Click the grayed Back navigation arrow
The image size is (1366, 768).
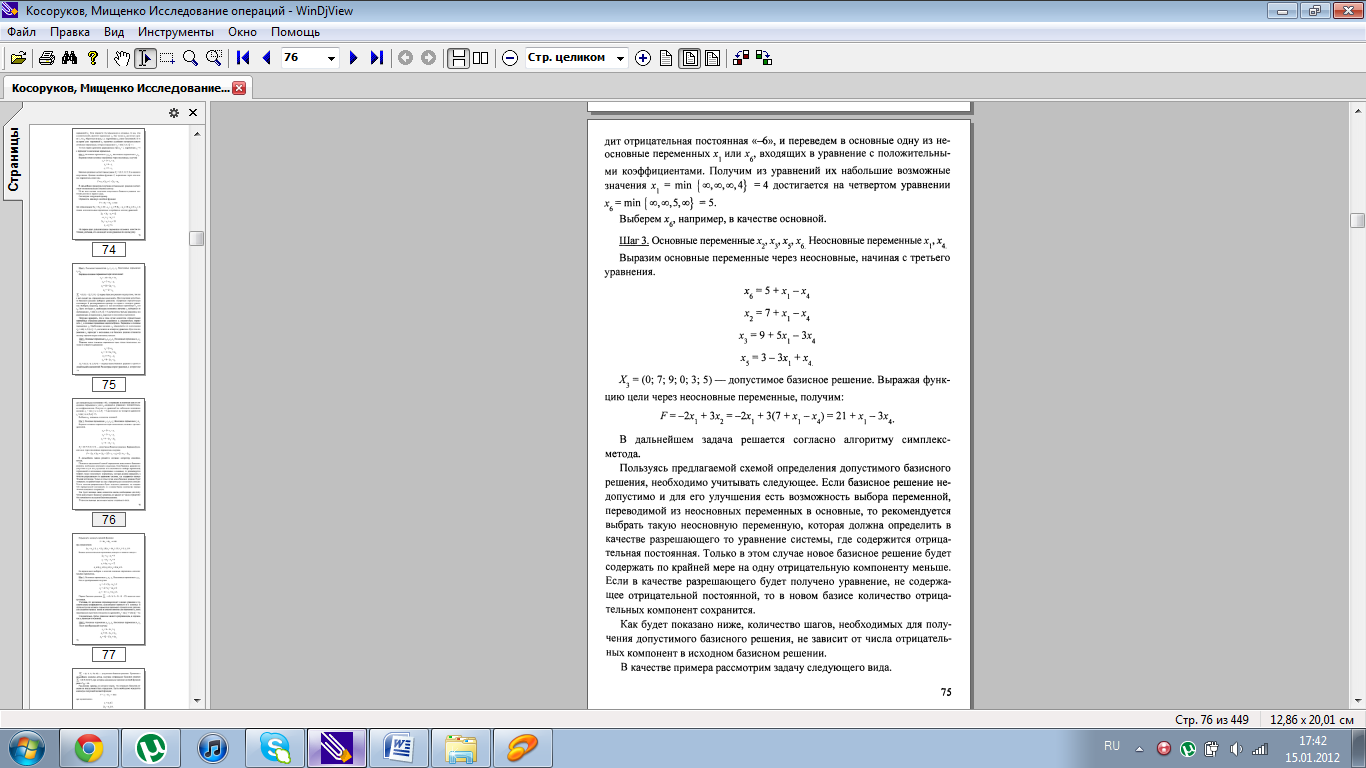405,58
